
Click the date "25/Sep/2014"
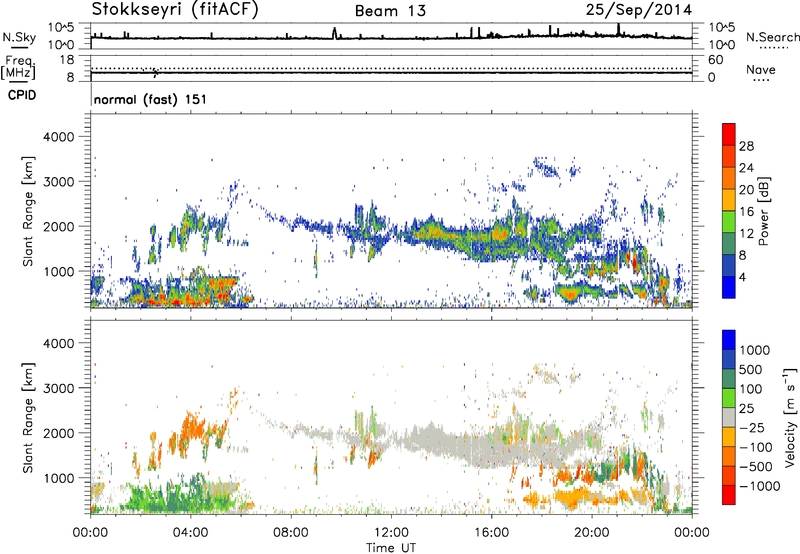(x=639, y=10)
